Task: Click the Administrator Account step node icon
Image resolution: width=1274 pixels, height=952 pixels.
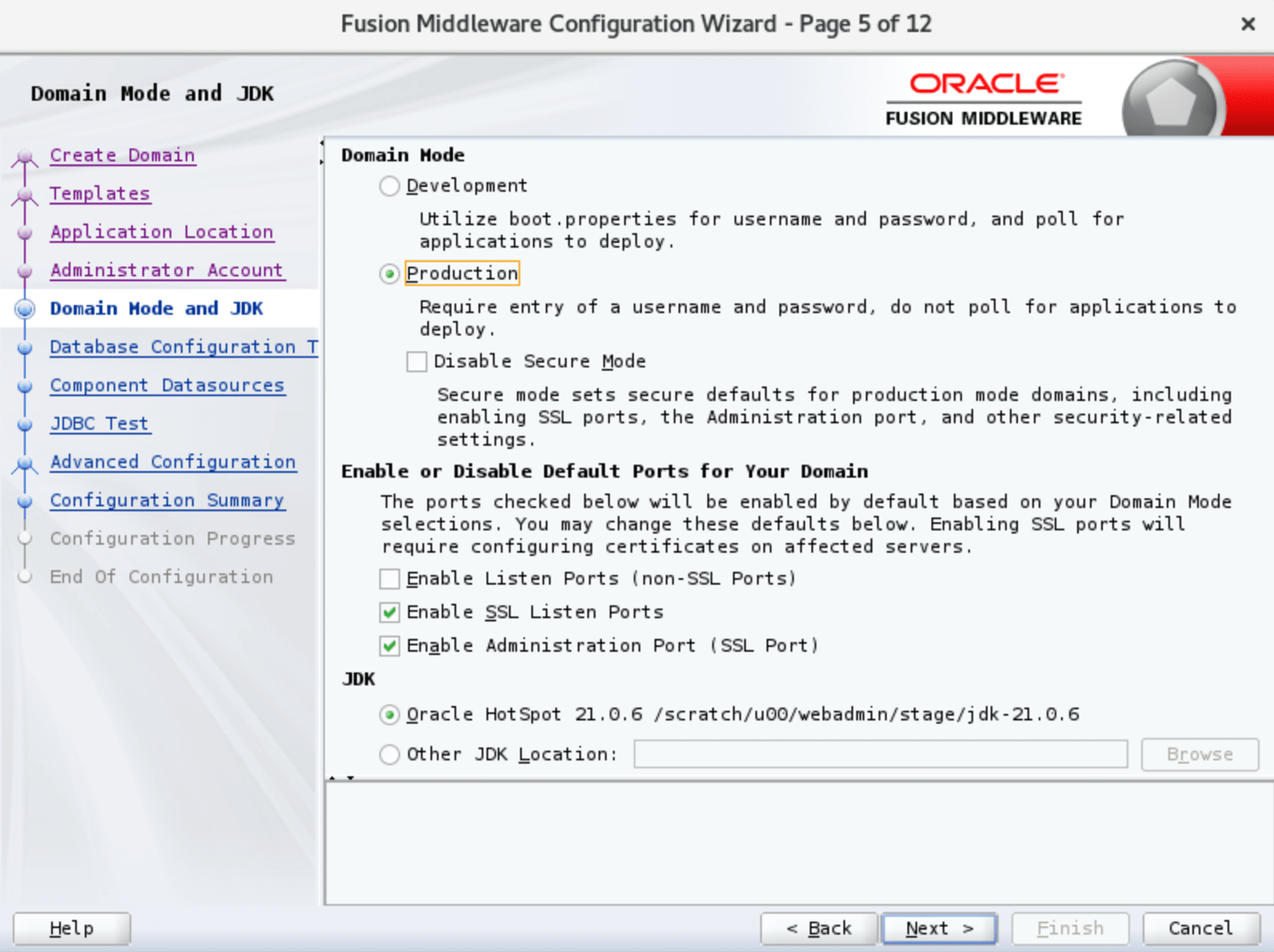Action: point(25,271)
